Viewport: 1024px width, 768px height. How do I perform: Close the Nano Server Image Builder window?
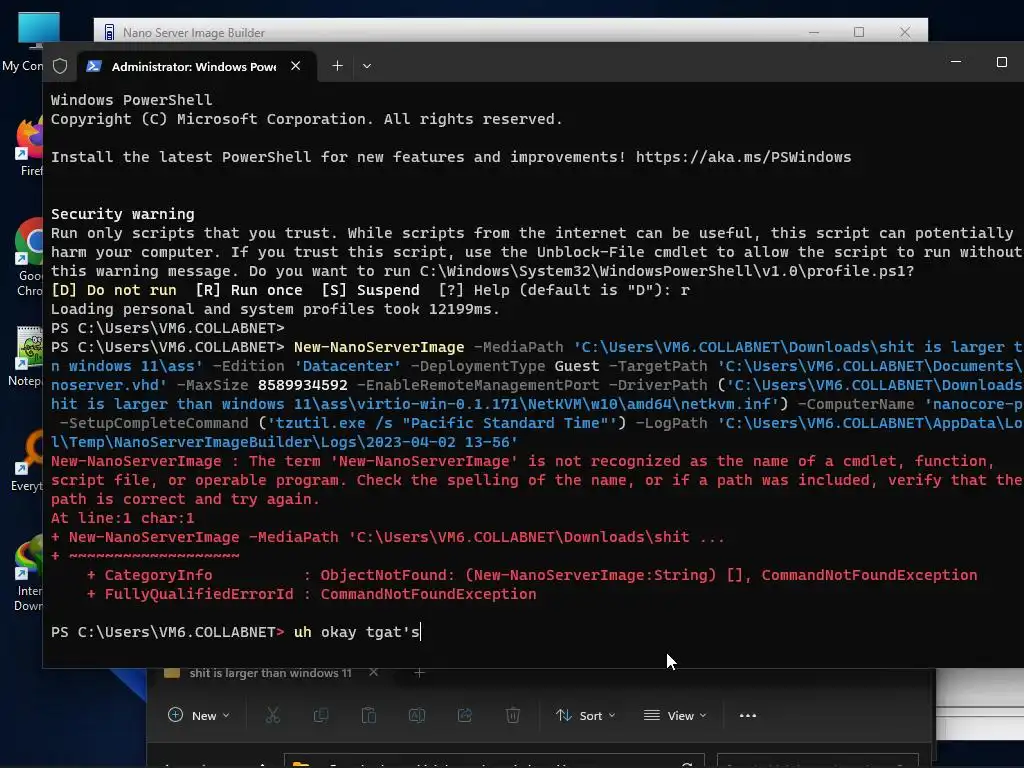coord(904,32)
